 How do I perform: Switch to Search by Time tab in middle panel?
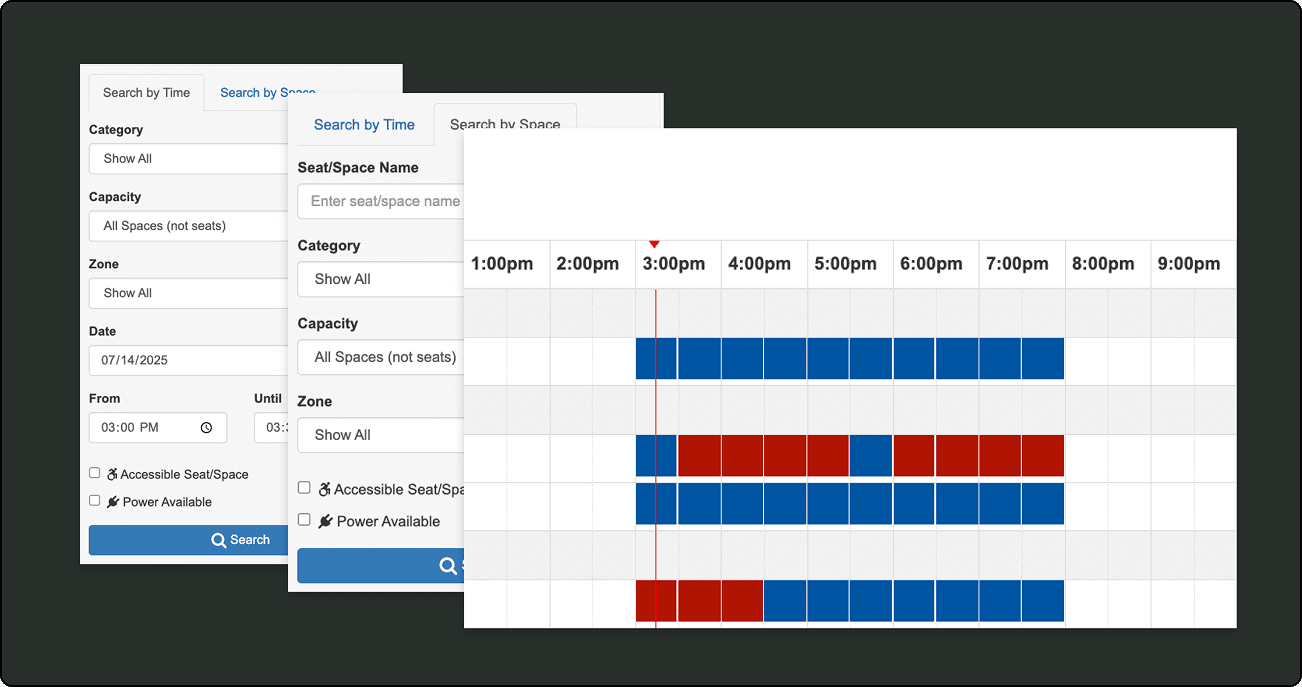[364, 124]
